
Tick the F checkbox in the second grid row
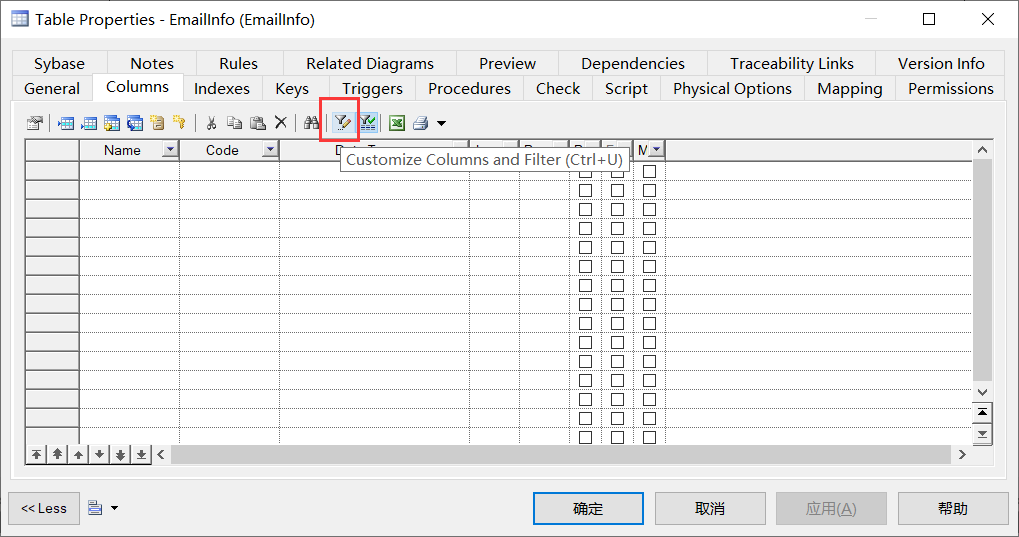coord(617,190)
